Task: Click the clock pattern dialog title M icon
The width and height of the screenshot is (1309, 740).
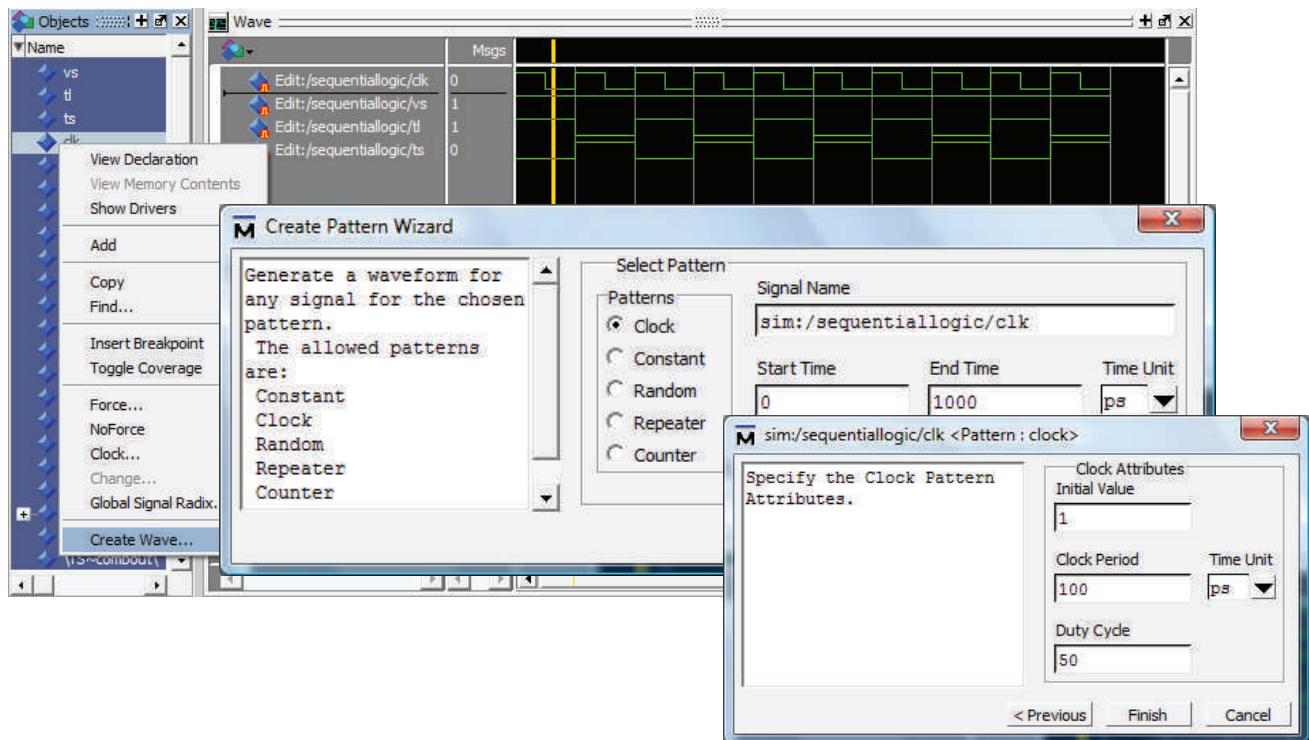Action: coord(745,436)
